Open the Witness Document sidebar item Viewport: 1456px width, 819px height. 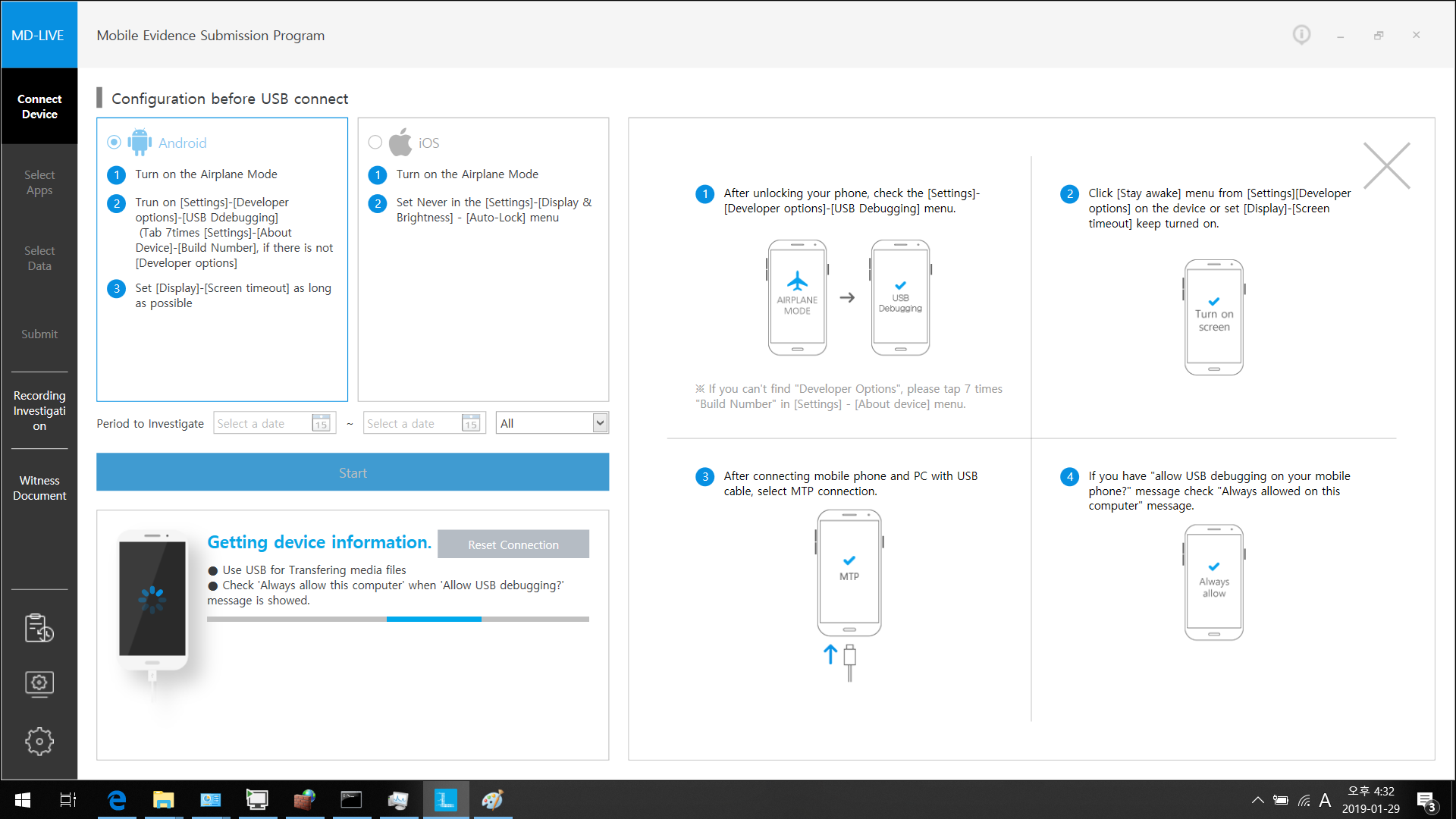pos(39,488)
